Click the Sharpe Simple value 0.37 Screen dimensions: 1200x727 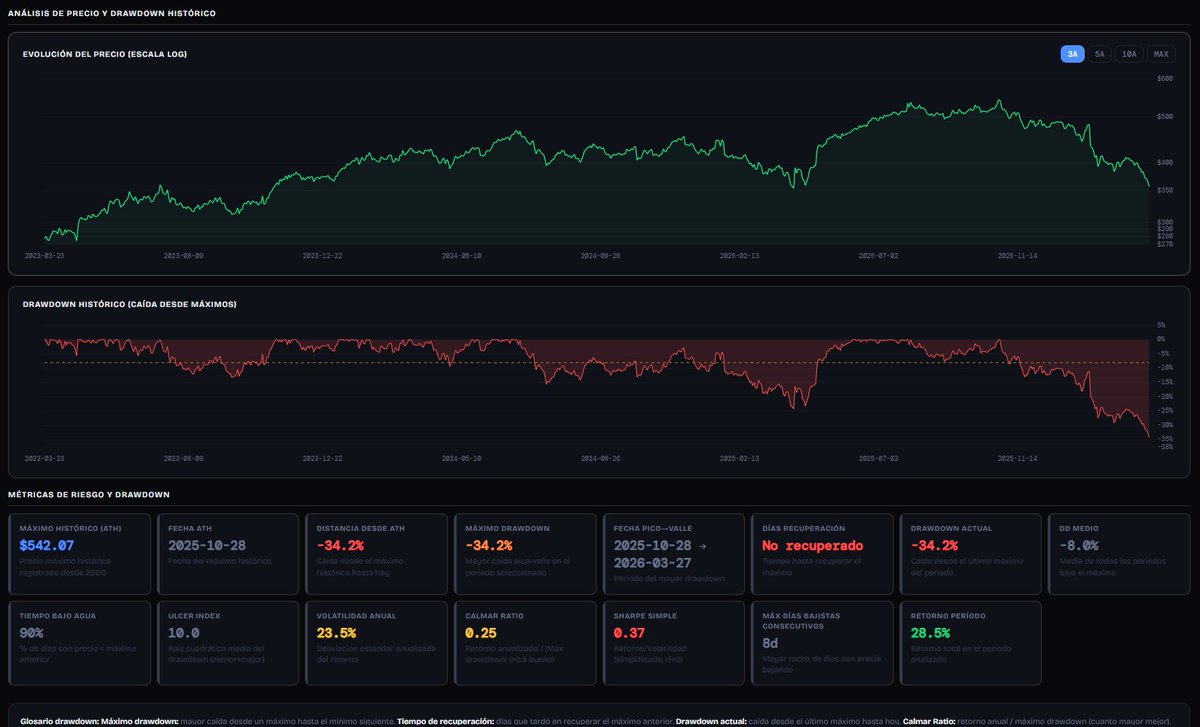tap(629, 633)
